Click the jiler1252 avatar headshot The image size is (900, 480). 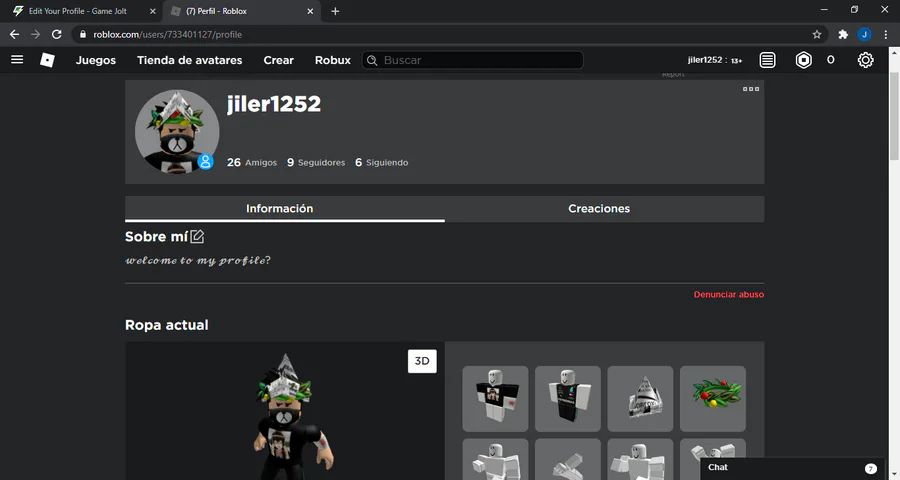(177, 131)
